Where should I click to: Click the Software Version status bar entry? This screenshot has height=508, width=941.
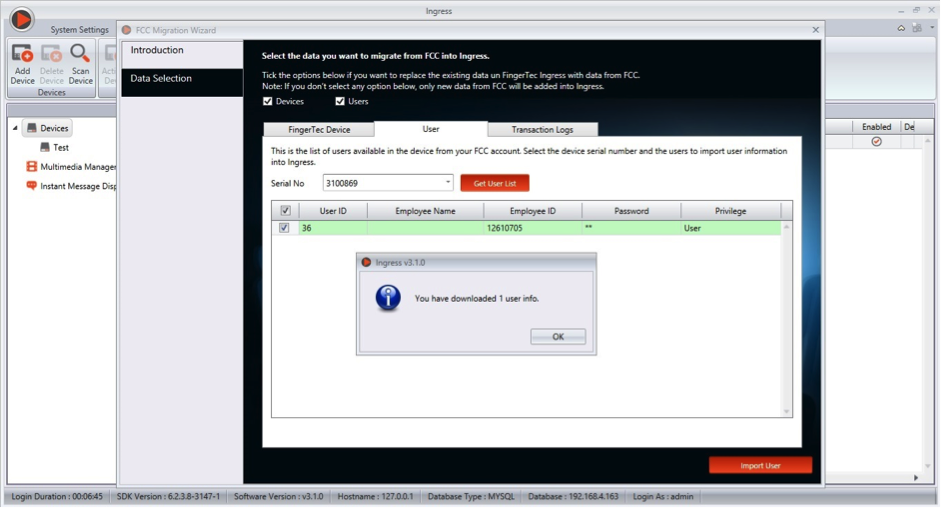pos(278,497)
